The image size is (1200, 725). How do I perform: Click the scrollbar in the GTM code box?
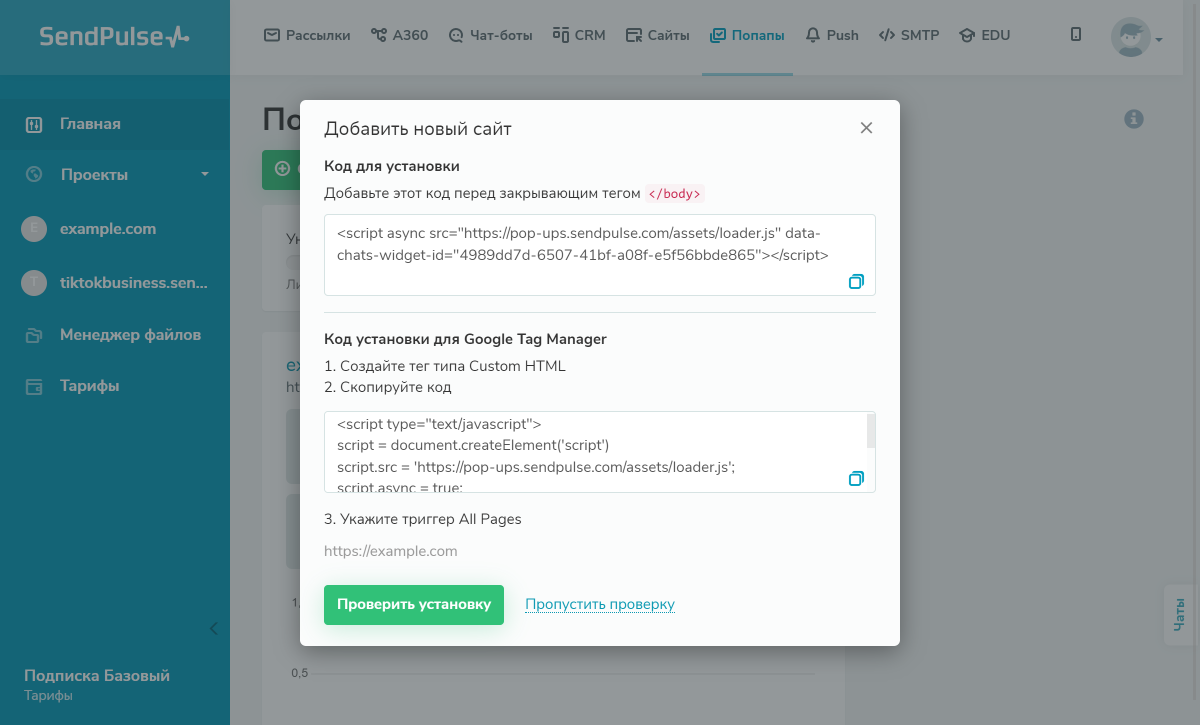tap(871, 431)
